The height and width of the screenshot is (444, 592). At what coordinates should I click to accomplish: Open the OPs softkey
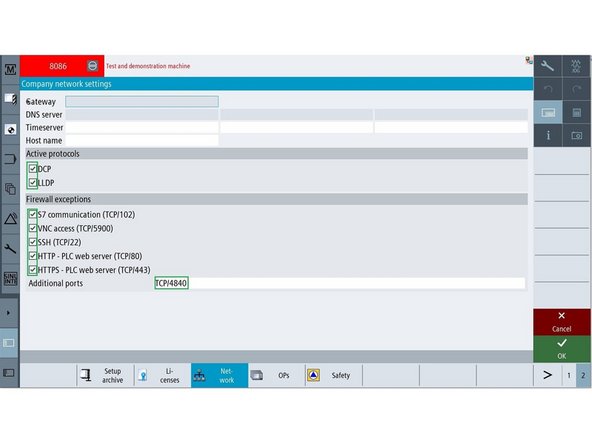point(277,375)
